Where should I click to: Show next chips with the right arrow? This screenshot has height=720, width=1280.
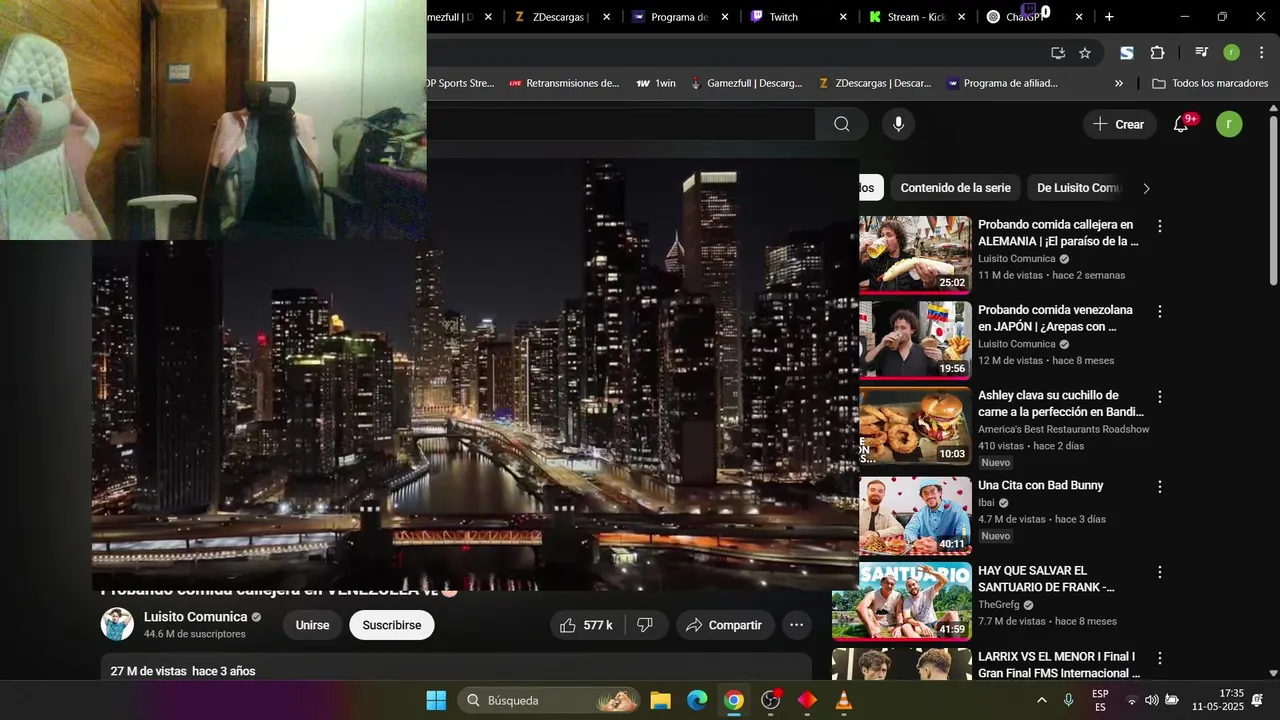click(1146, 188)
